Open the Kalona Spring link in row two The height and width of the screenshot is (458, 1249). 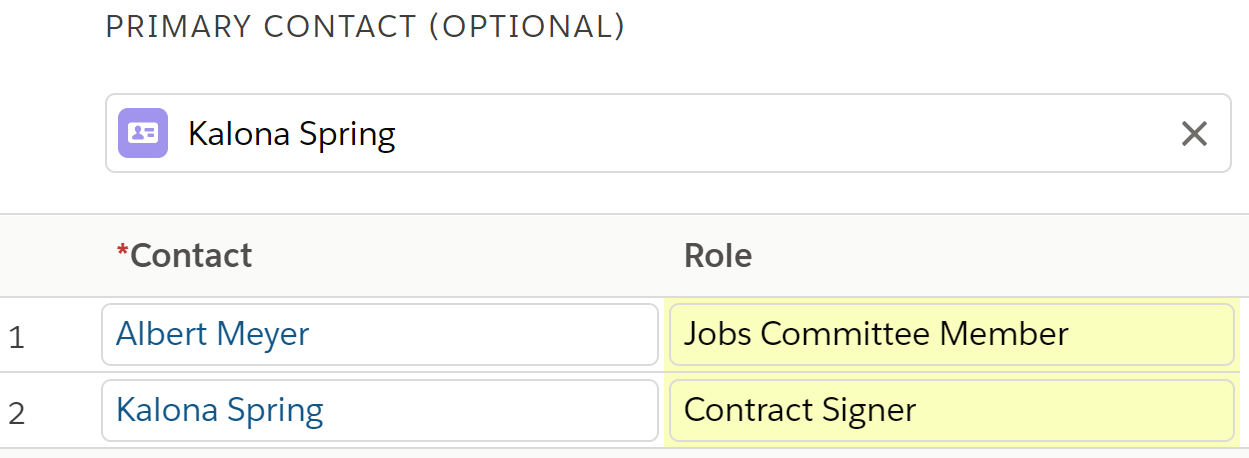pos(219,410)
